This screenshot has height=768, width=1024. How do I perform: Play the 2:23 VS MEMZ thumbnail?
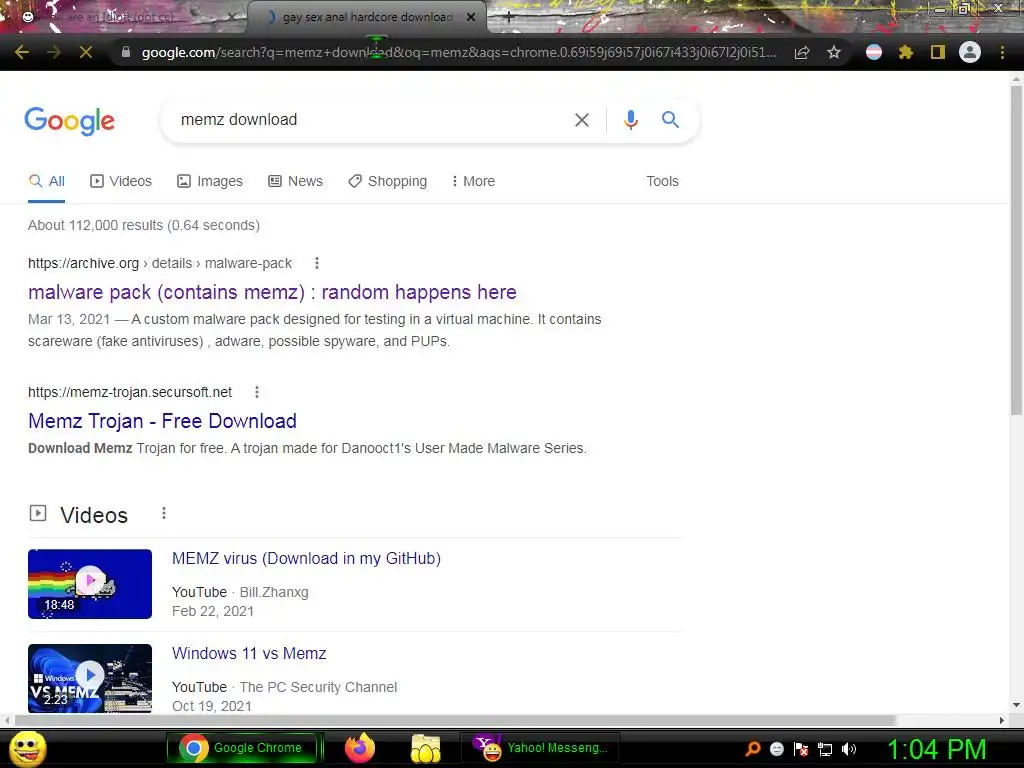(90, 678)
